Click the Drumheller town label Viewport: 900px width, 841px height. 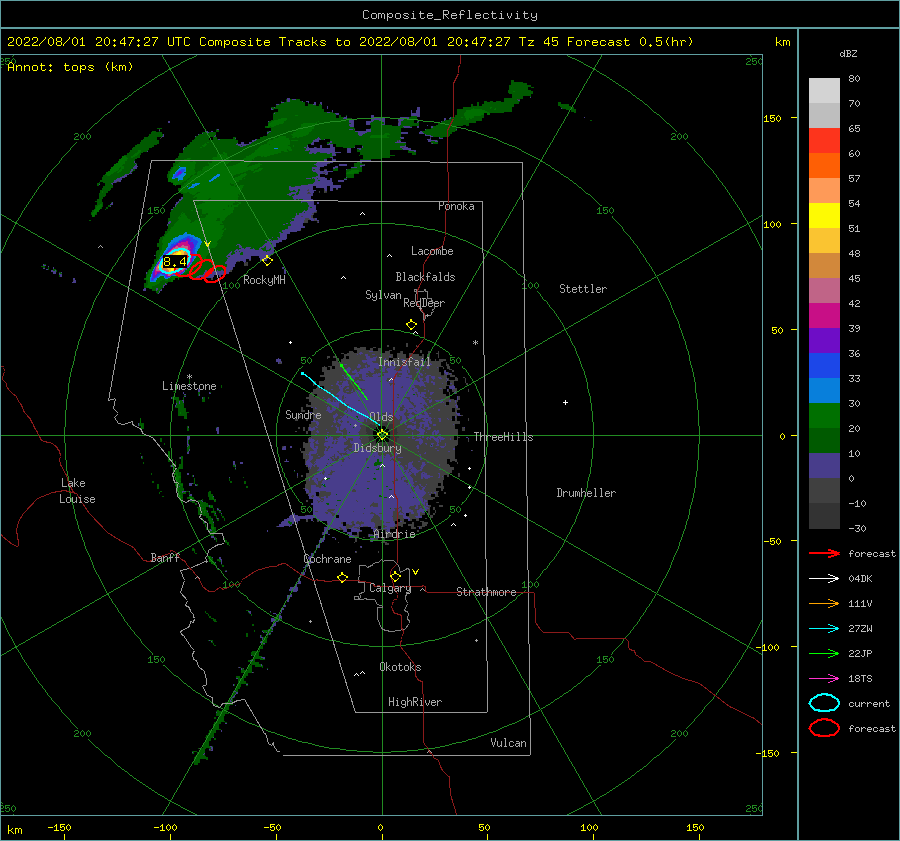pyautogui.click(x=586, y=493)
